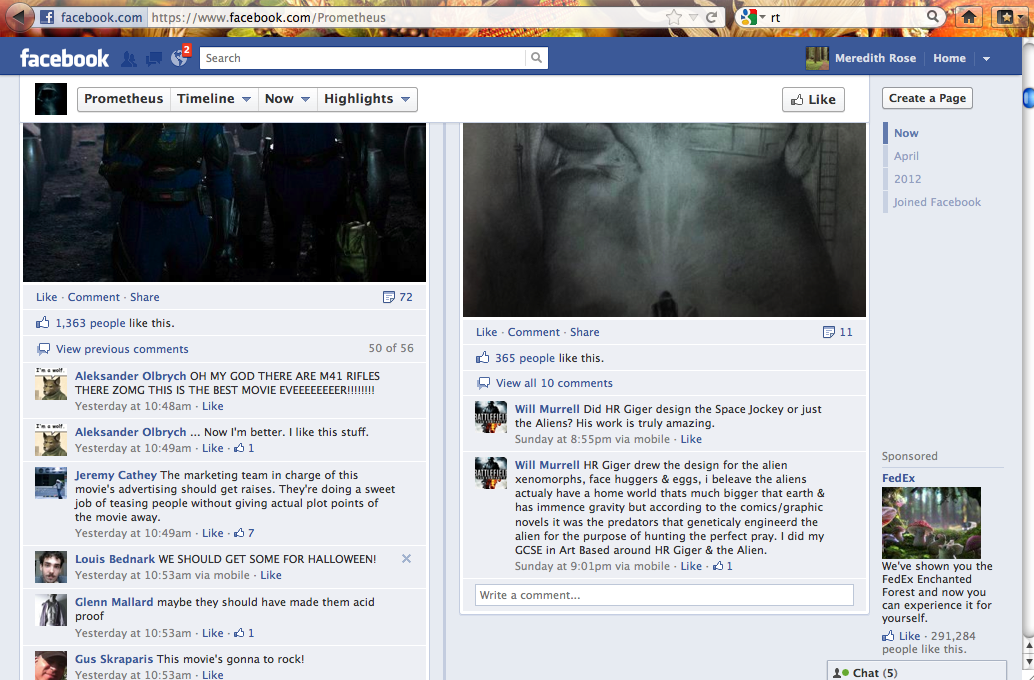The height and width of the screenshot is (680, 1034).
Task: Open the messages icon in header
Action: click(x=153, y=59)
